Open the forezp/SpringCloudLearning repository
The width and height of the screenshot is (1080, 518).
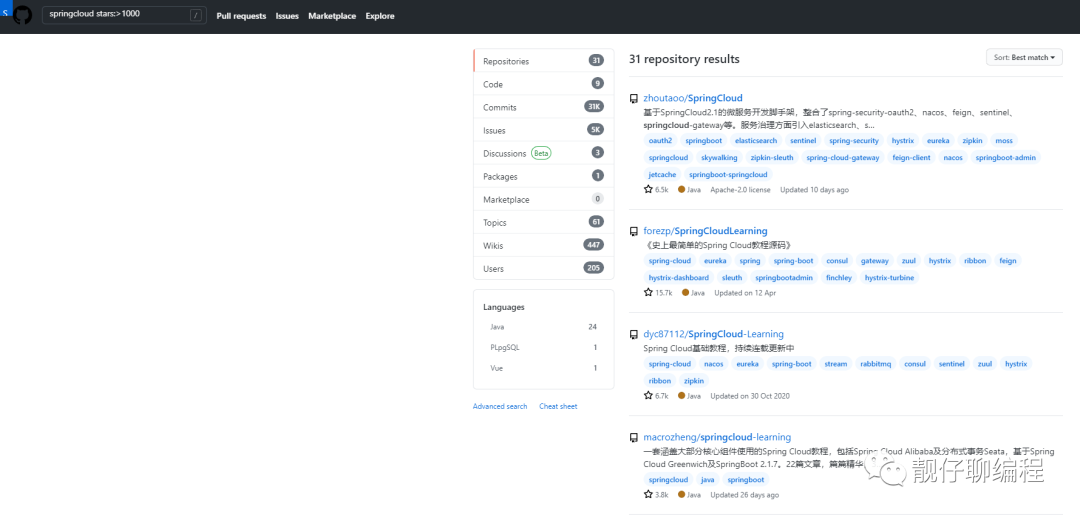[705, 231]
